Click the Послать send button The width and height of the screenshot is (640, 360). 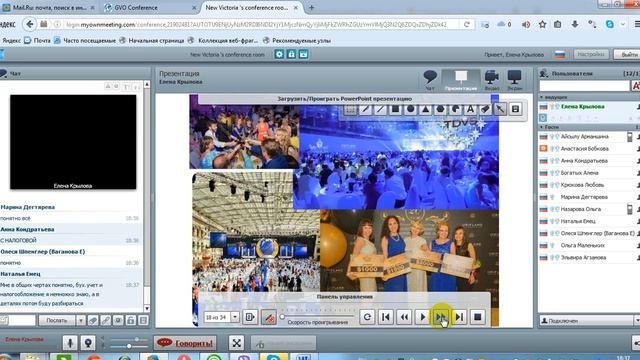point(57,320)
